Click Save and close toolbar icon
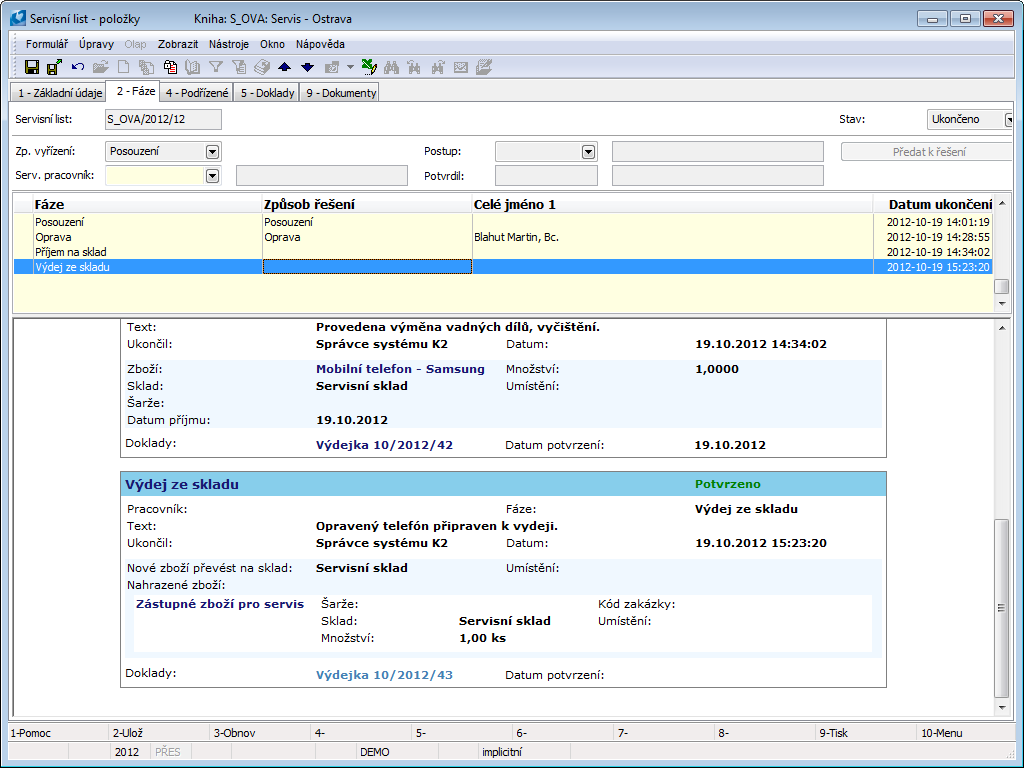 tap(54, 67)
